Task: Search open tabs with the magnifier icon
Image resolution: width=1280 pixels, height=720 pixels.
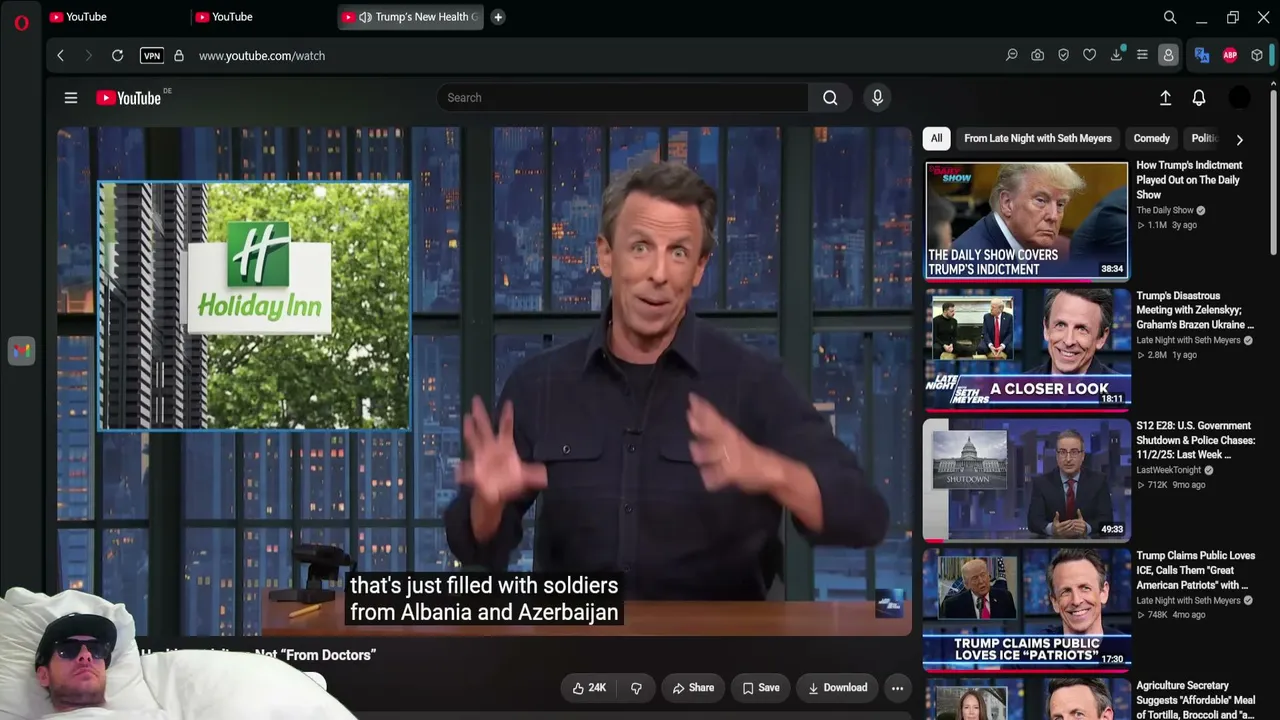Action: (1170, 17)
